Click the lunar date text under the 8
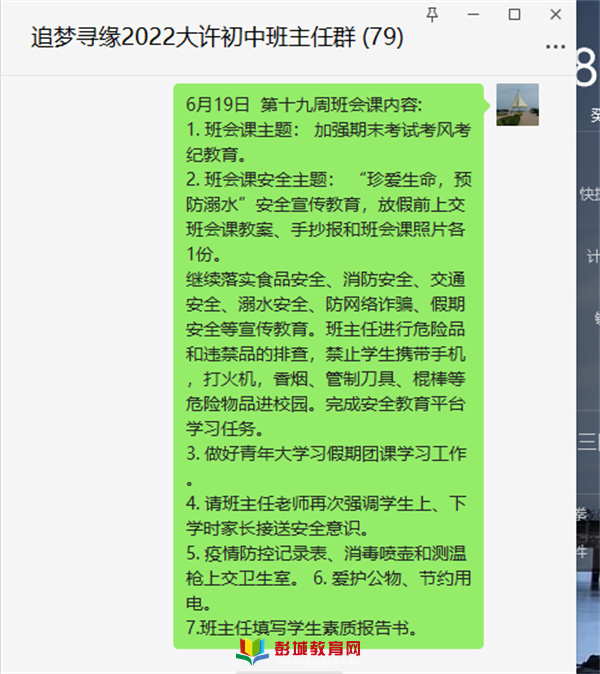Image resolution: width=600 pixels, height=674 pixels. coord(595,115)
